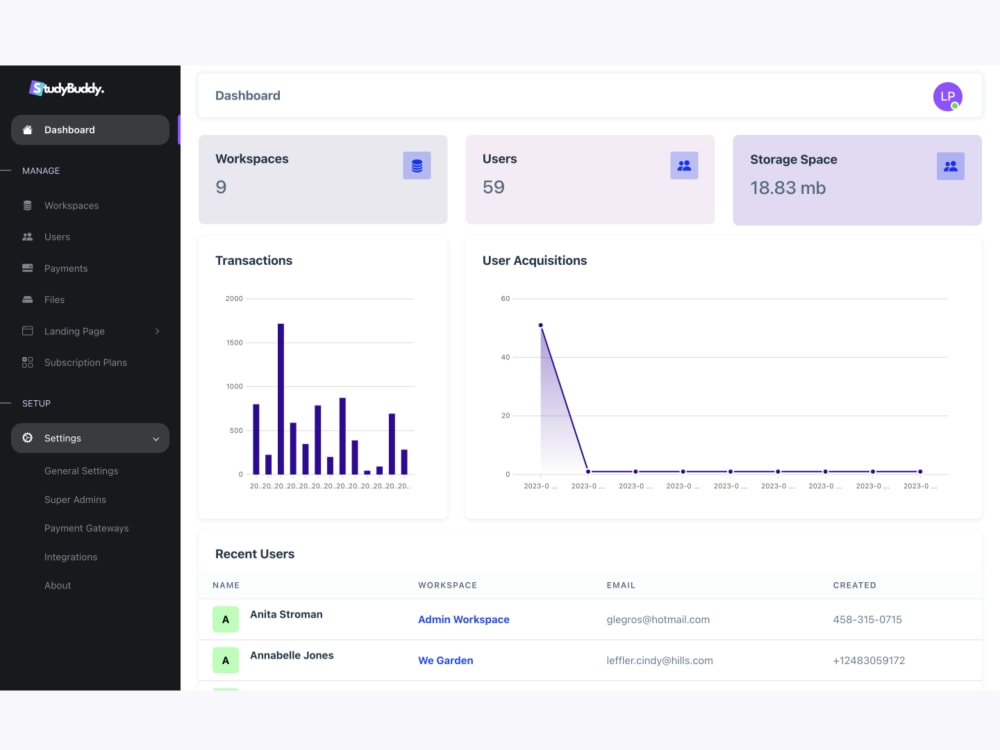Viewport: 1000px width, 750px height.
Task: Click the User Acquisitions chart title
Action: (x=534, y=260)
